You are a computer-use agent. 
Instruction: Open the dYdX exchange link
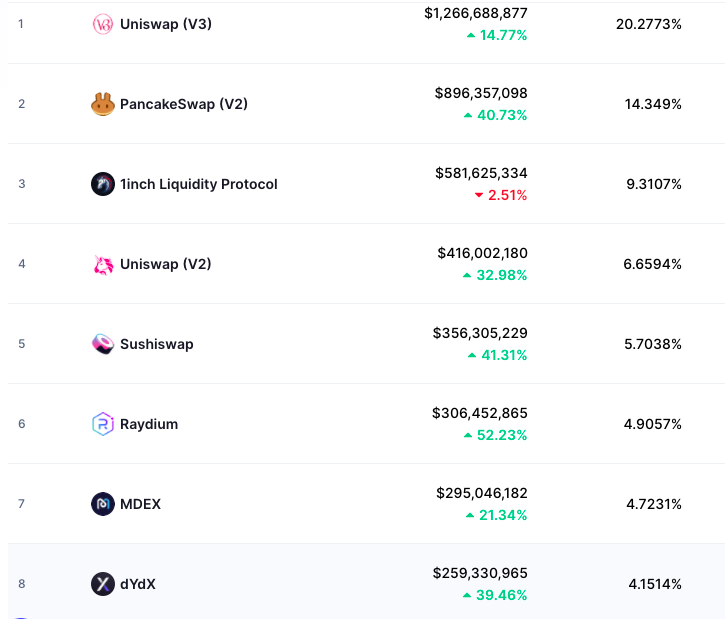(x=138, y=584)
